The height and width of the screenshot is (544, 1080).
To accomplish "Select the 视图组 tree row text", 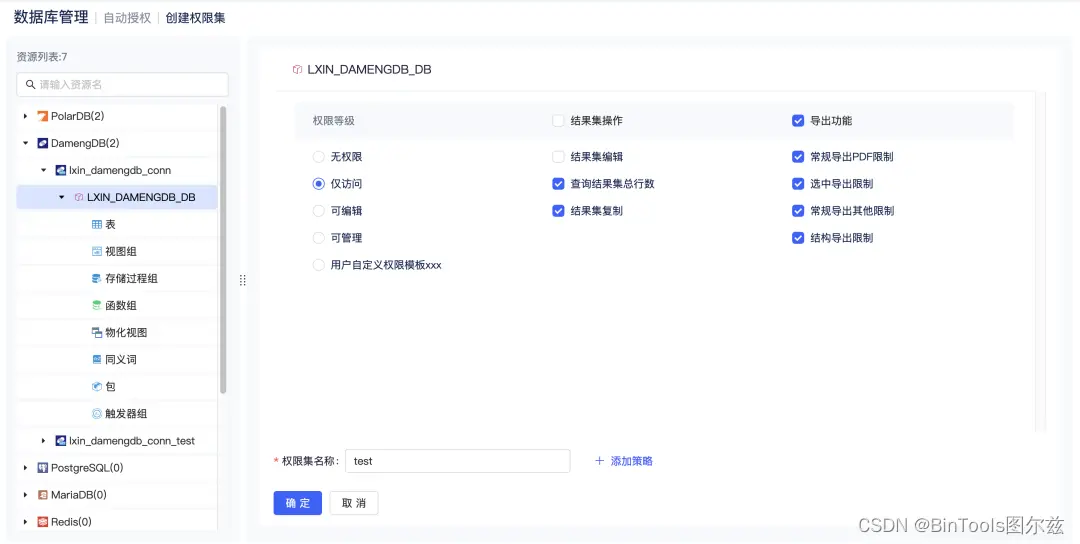I will (x=121, y=251).
